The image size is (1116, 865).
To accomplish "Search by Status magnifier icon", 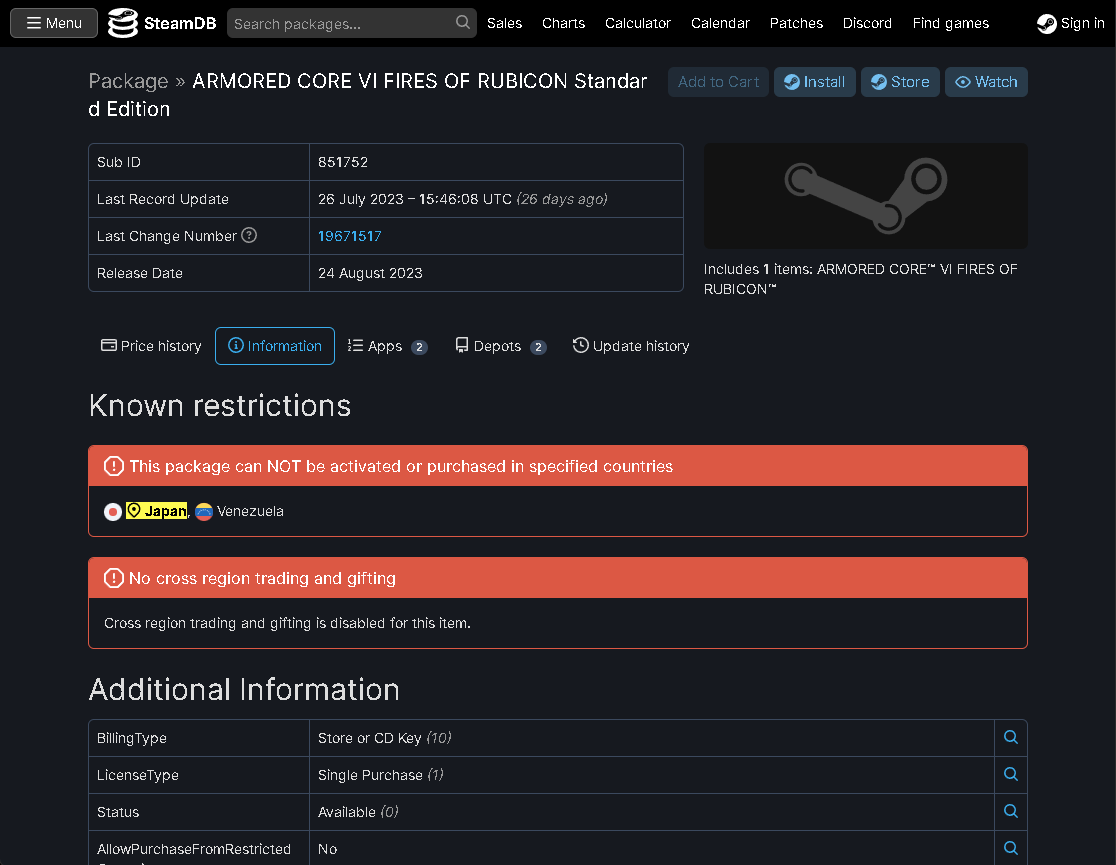I will coord(1011,812).
